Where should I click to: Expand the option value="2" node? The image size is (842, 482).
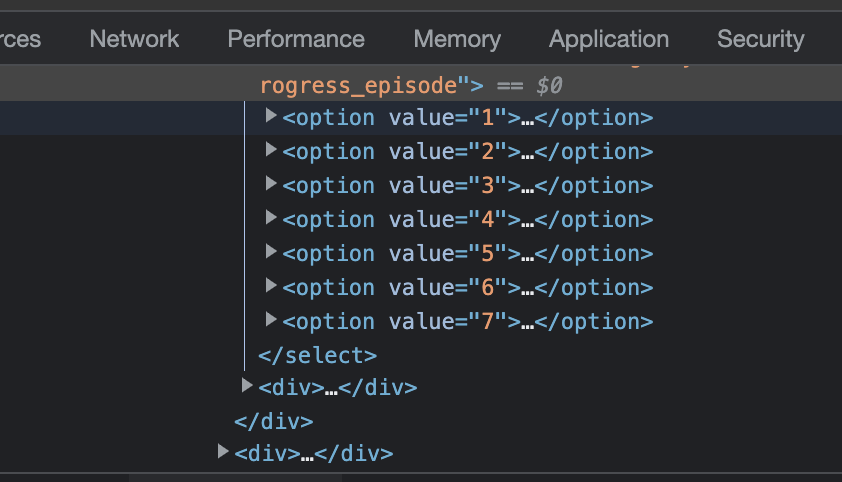coord(271,150)
